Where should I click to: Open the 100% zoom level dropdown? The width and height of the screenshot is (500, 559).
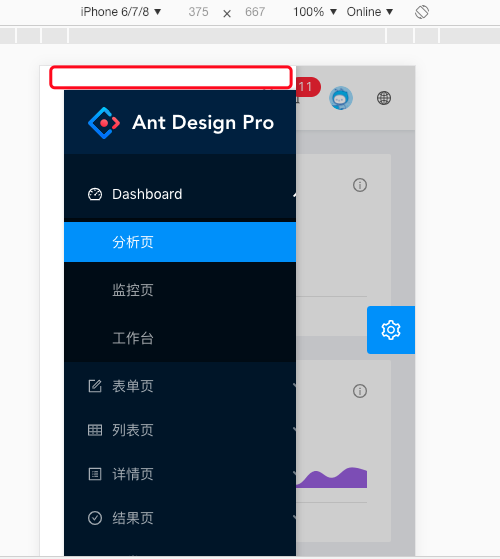click(x=315, y=12)
